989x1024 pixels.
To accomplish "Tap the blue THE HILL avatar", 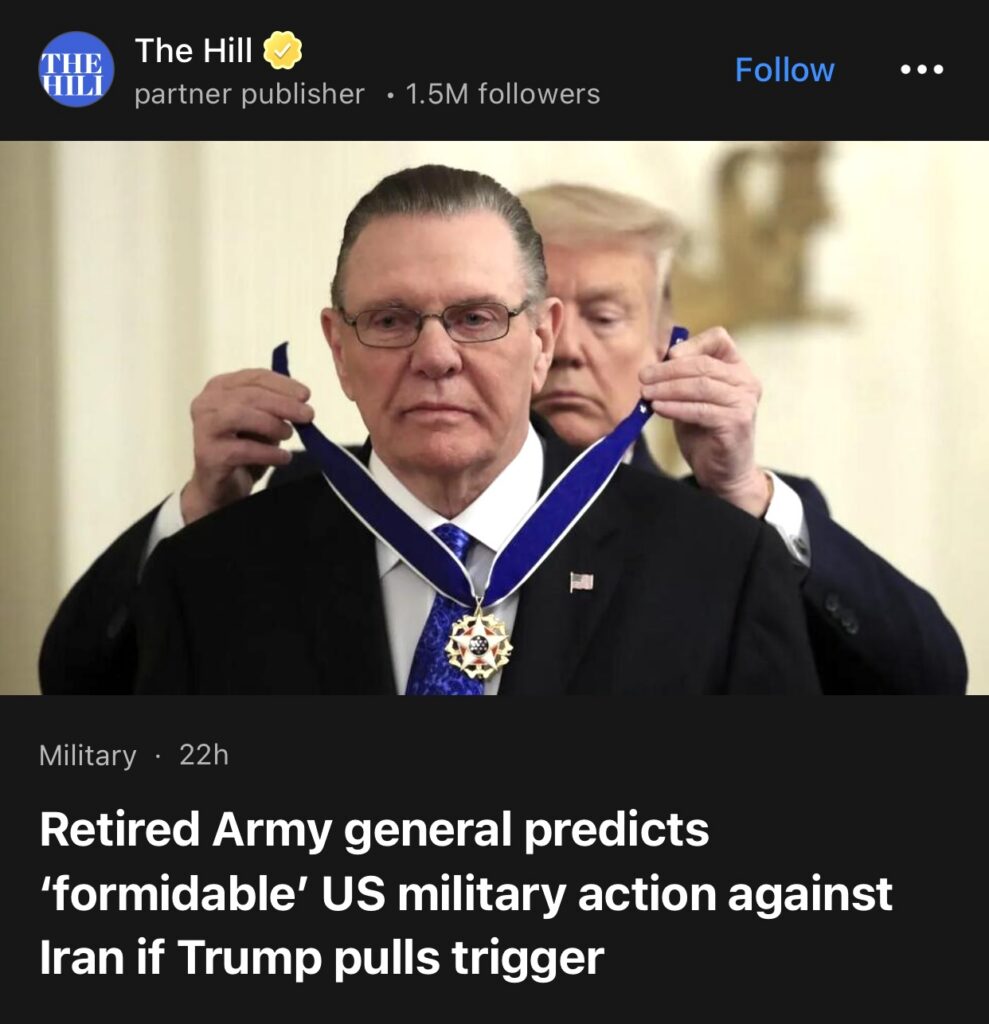I will click(x=76, y=69).
